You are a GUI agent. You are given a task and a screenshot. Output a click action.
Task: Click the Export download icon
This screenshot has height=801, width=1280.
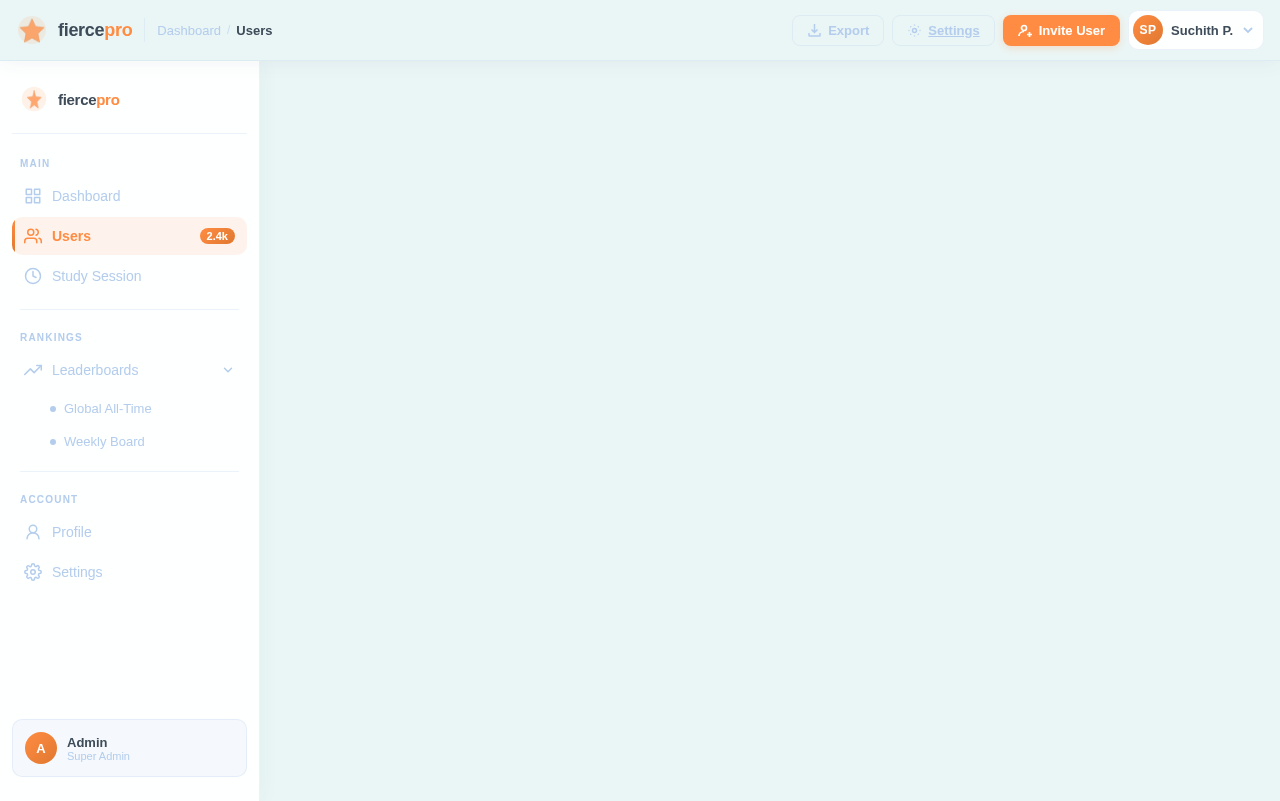click(x=814, y=30)
